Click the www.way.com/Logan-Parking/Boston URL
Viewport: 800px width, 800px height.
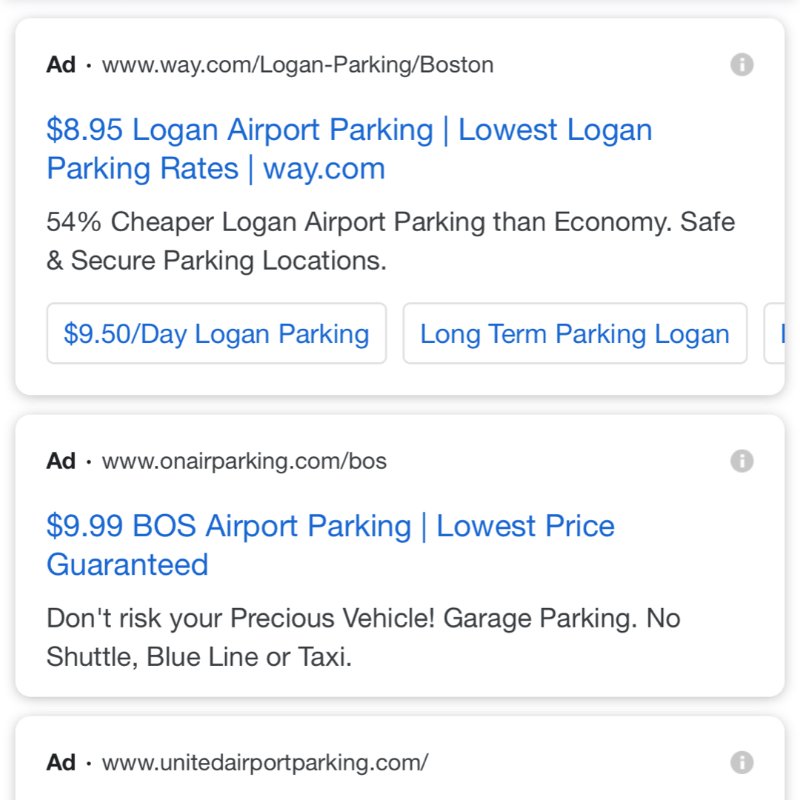[297, 65]
